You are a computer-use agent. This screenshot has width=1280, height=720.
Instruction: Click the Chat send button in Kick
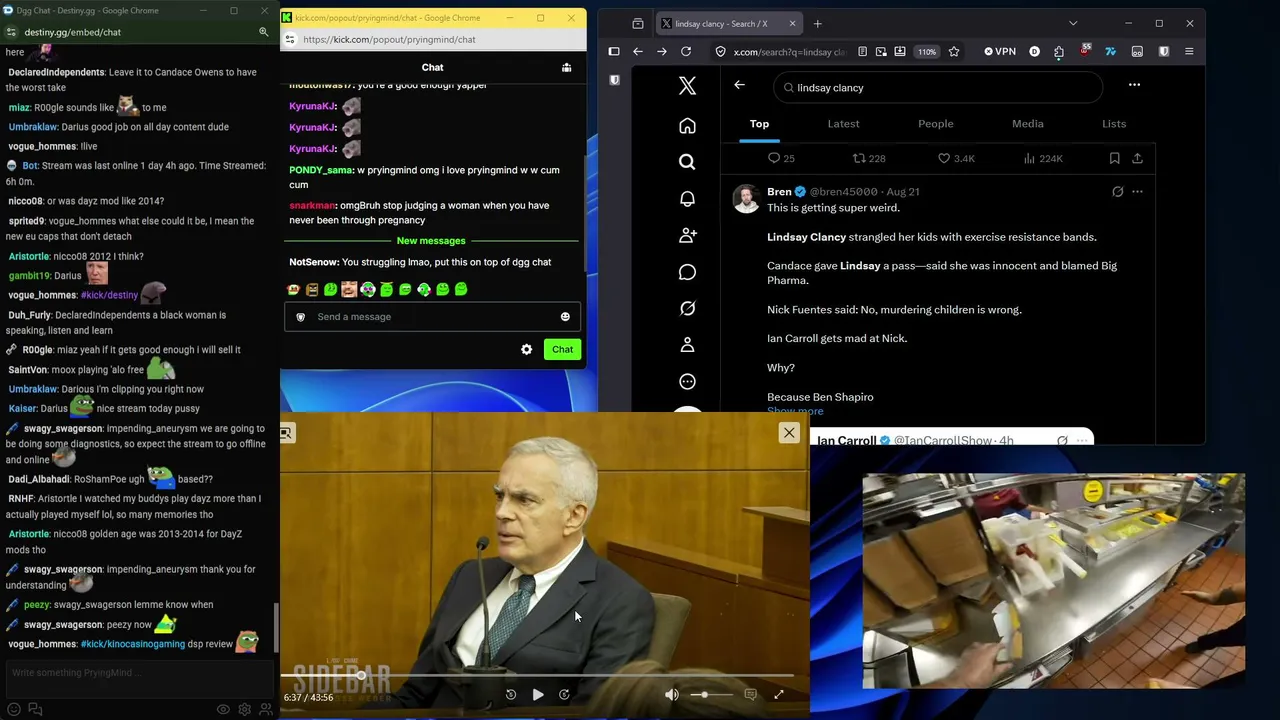[x=562, y=349]
